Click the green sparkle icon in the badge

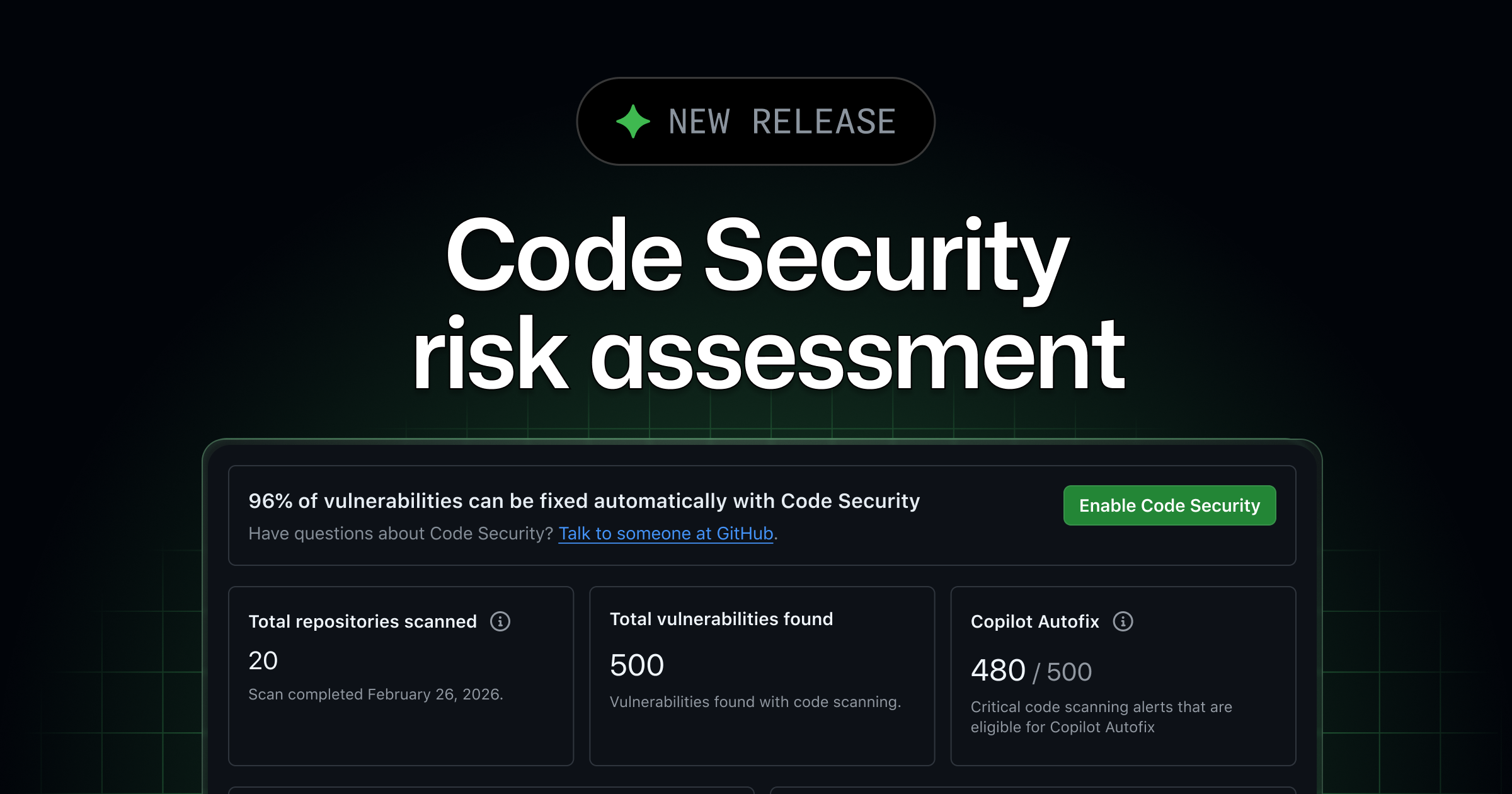pyautogui.click(x=633, y=121)
